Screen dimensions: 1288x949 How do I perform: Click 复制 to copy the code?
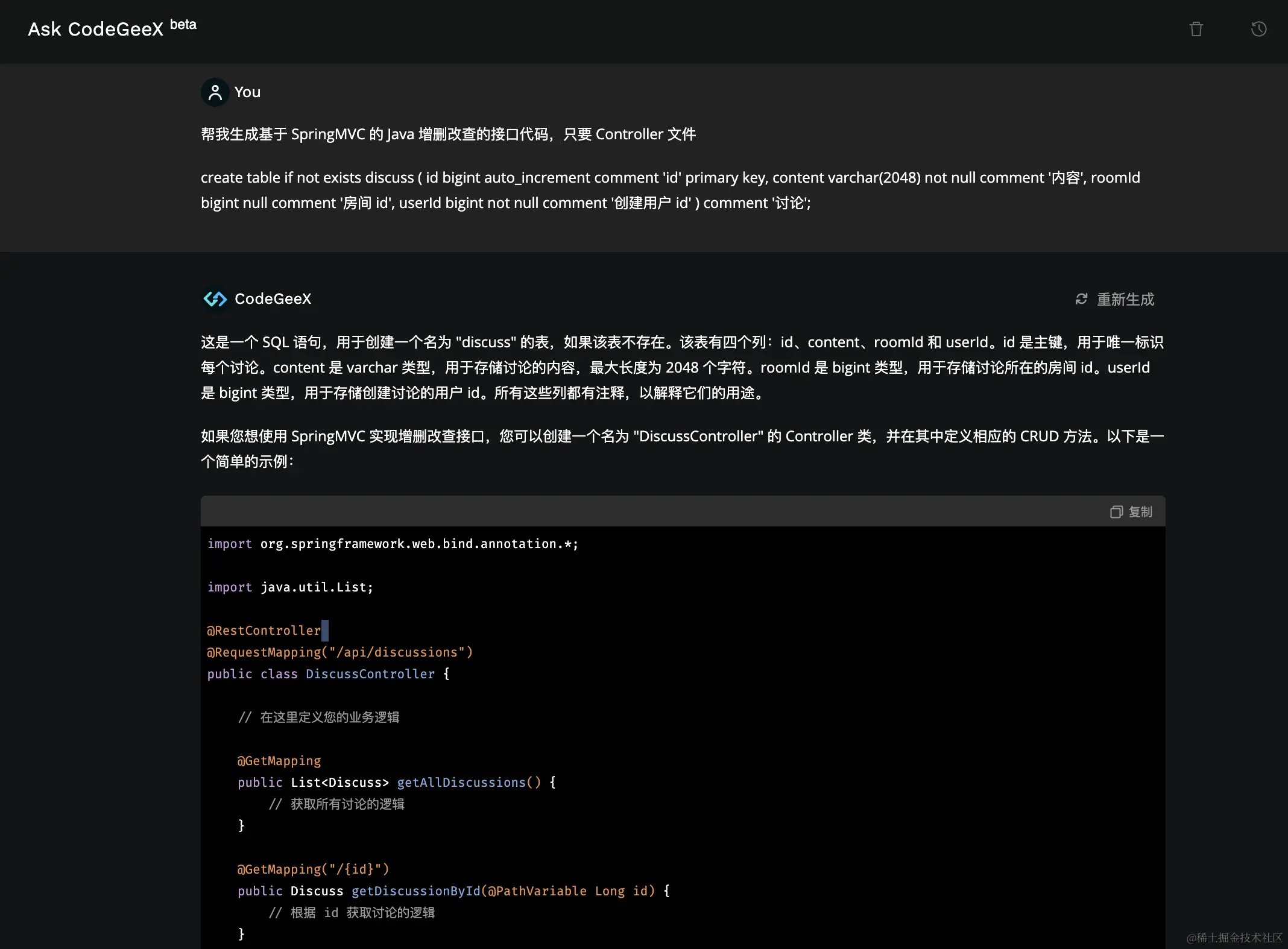(1140, 512)
